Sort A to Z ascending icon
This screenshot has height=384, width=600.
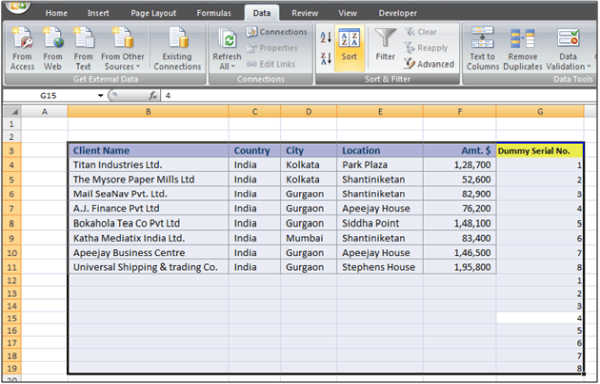coord(326,37)
